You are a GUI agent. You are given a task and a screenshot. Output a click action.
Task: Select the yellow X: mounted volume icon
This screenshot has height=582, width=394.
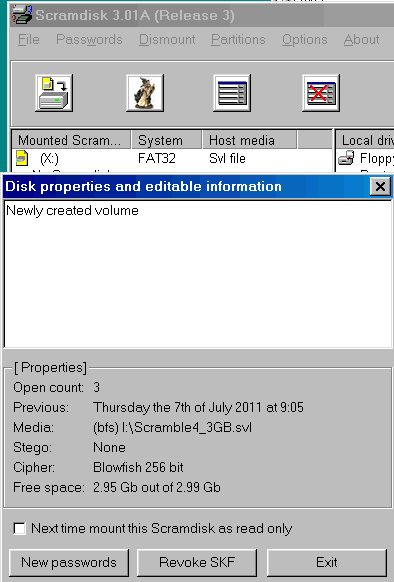click(x=22, y=158)
